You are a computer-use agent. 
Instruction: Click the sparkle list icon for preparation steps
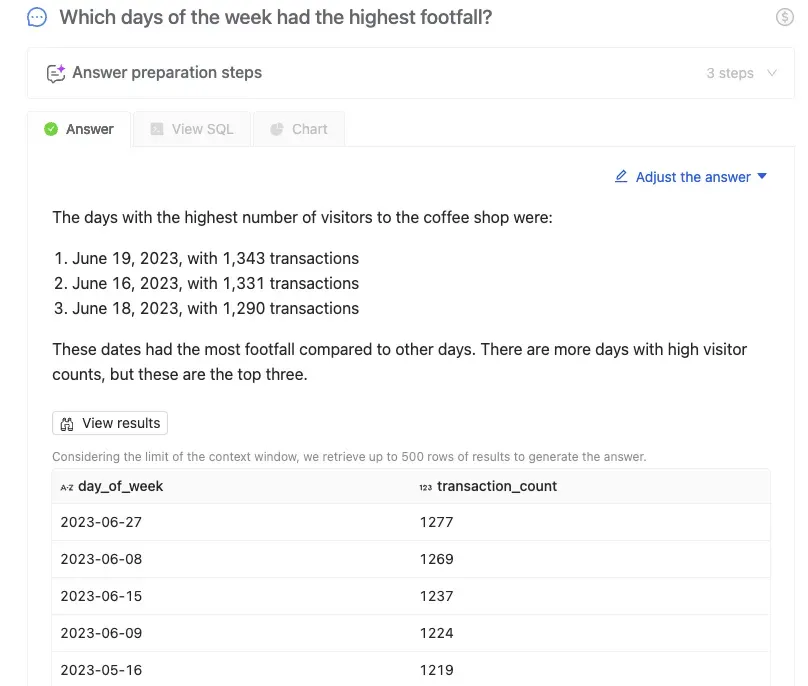click(56, 73)
